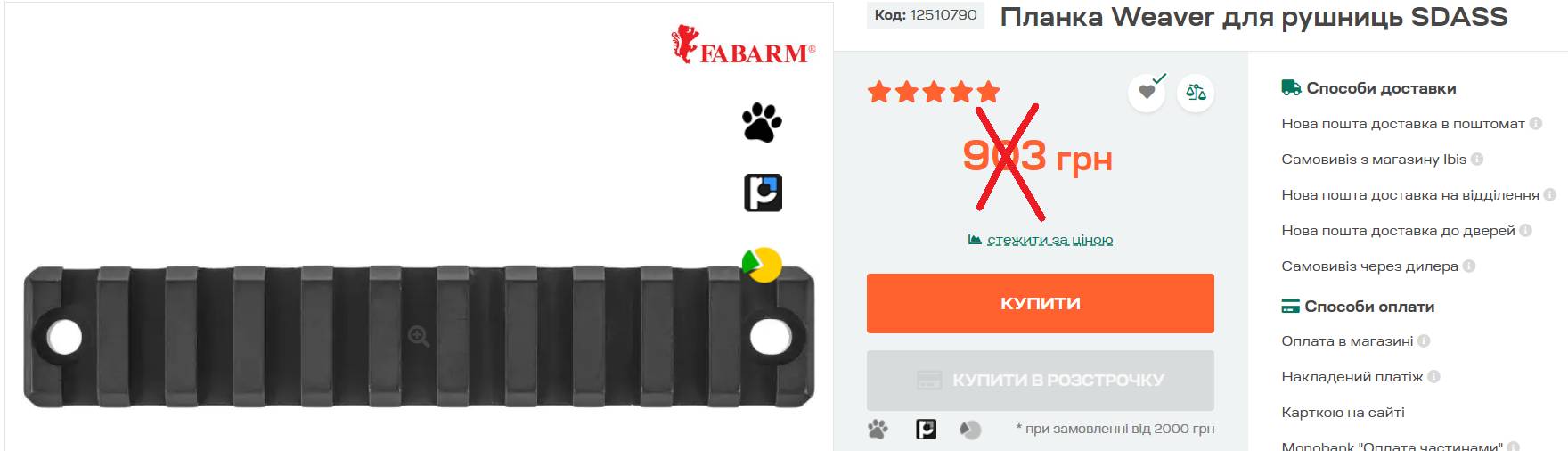1568x451 pixels.
Task: Show info for Оплата в магазині
Action: point(1424,341)
